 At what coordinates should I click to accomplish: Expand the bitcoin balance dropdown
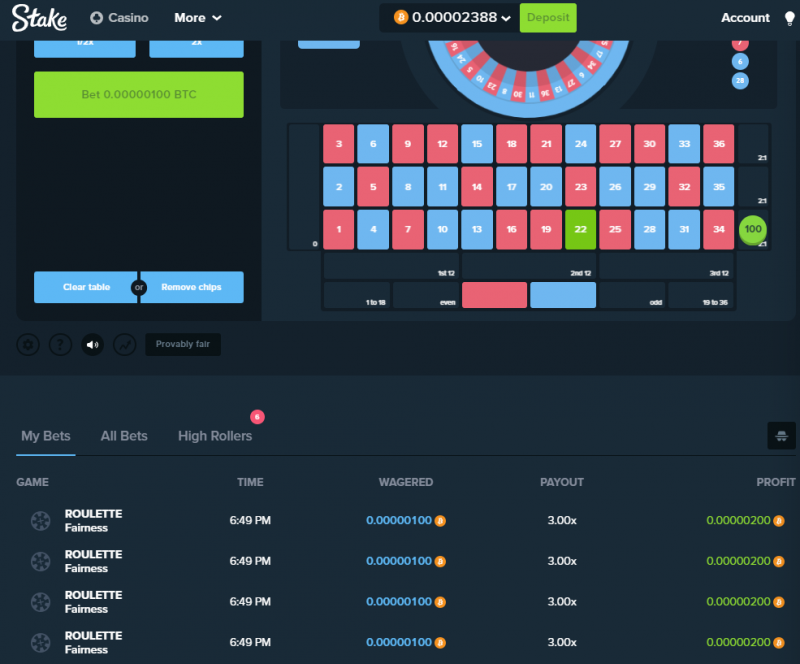click(x=452, y=18)
